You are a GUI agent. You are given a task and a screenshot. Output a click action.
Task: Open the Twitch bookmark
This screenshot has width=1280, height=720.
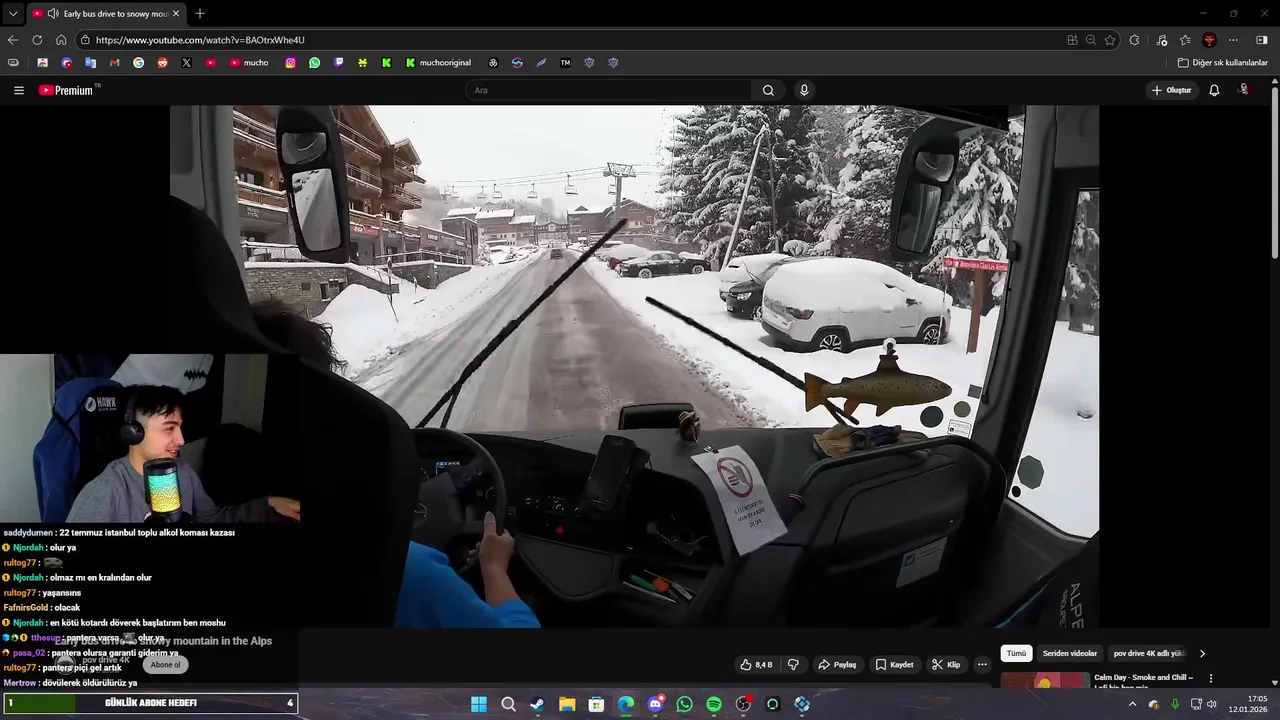pos(339,62)
